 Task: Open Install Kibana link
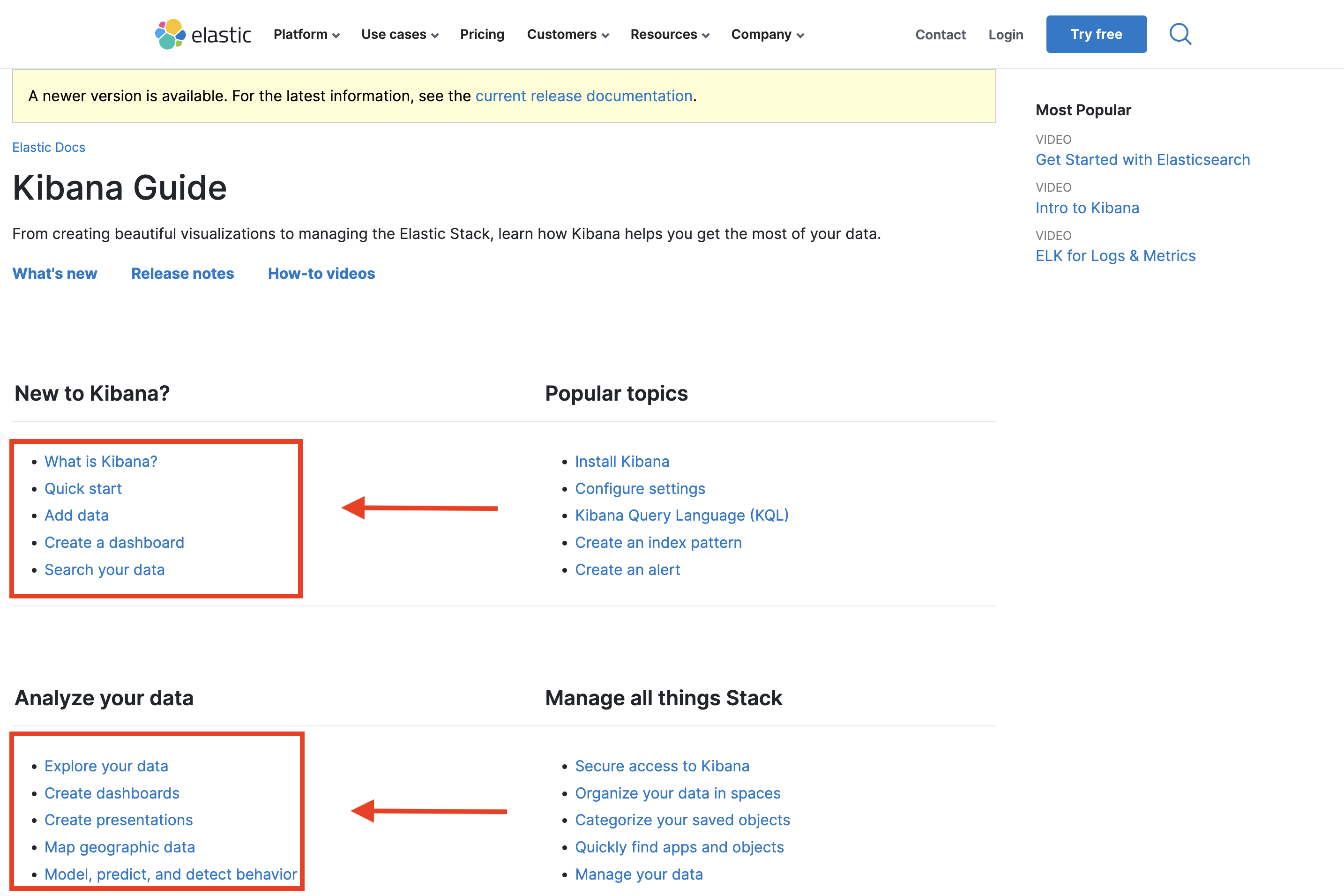622,462
